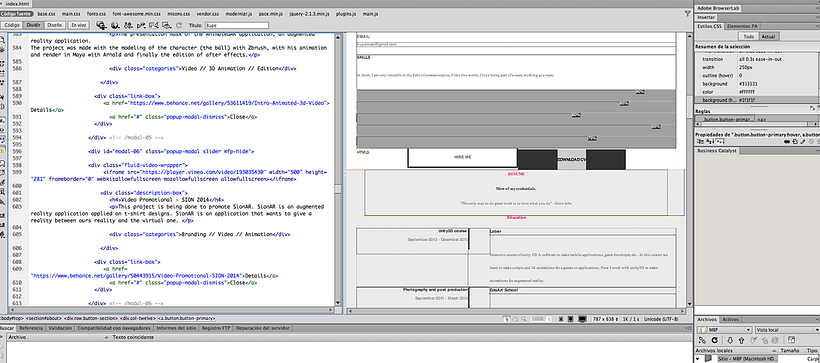The width and height of the screenshot is (820, 363).
Task: Open the 100% zoom level dropdown
Action: click(x=540, y=319)
